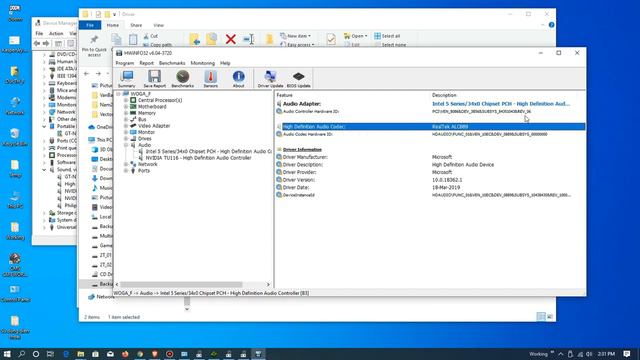The height and width of the screenshot is (360, 640).
Task: Click the Driver Update toolbar icon
Action: coord(270,79)
